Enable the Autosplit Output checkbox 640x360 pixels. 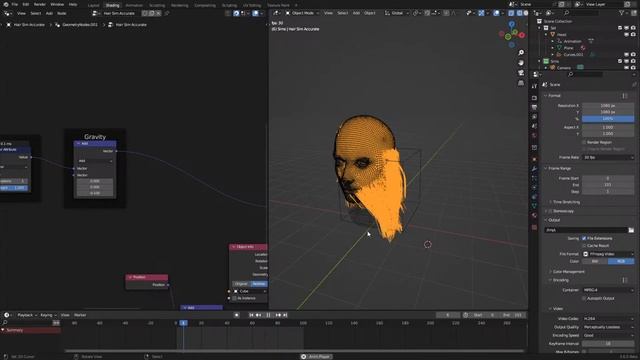point(584,298)
